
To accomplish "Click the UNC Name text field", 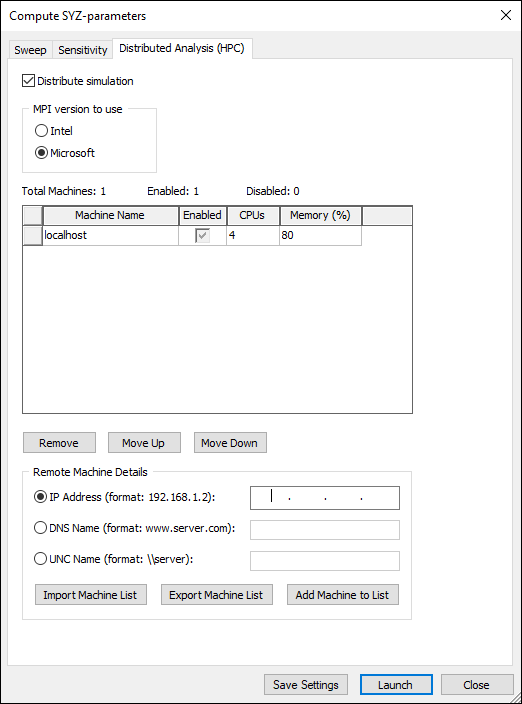I will (325, 561).
